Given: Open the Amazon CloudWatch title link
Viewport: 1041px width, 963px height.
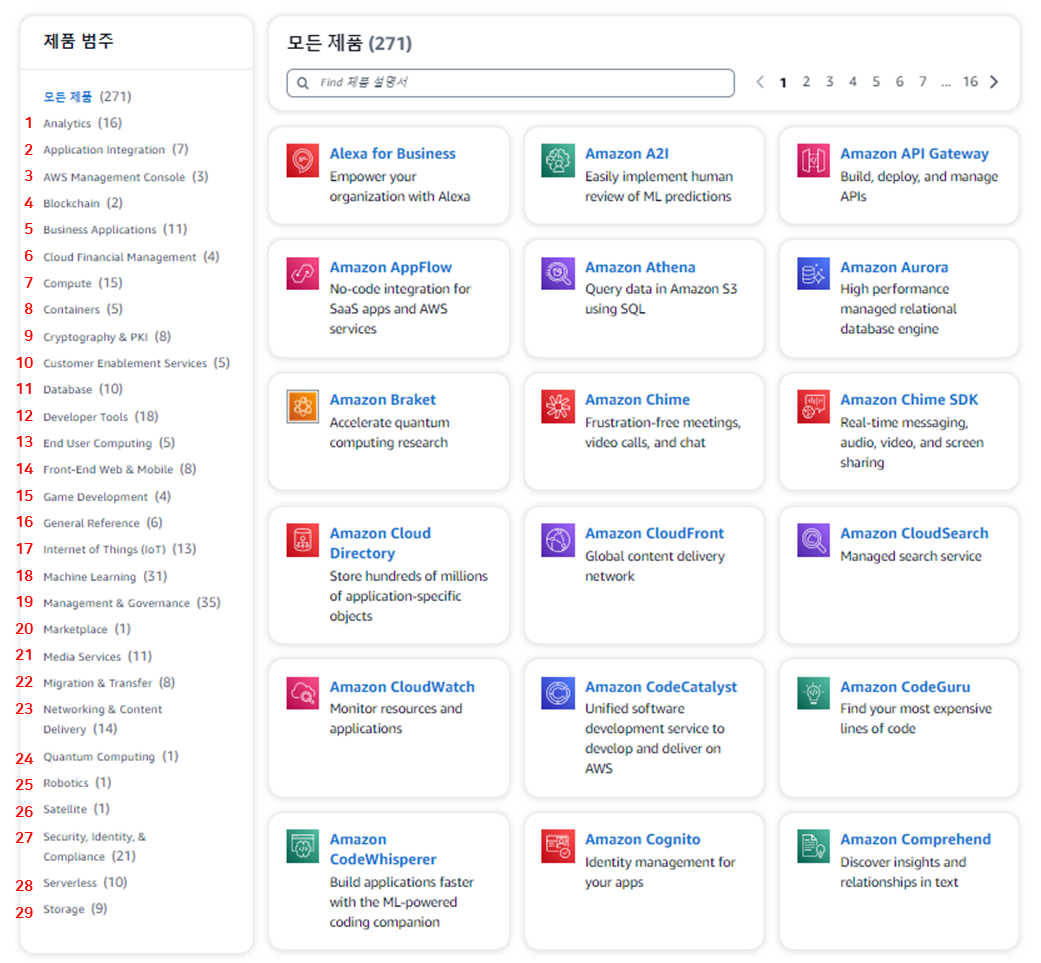Looking at the screenshot, I should [x=402, y=687].
